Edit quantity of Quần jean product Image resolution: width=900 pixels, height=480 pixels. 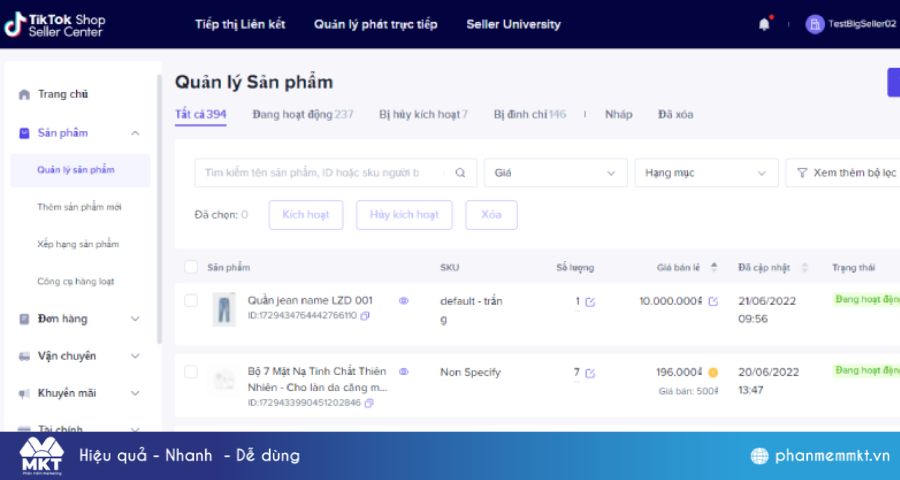pos(590,302)
